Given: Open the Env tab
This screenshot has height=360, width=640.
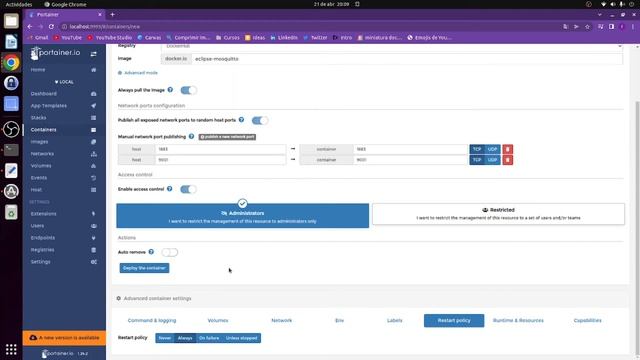Looking at the screenshot, I should 340,320.
